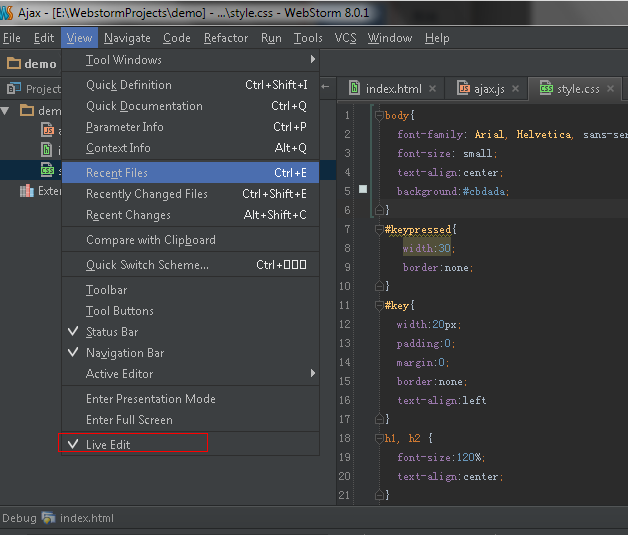Expand the Active Editor submenu
628x535 pixels.
tap(191, 374)
